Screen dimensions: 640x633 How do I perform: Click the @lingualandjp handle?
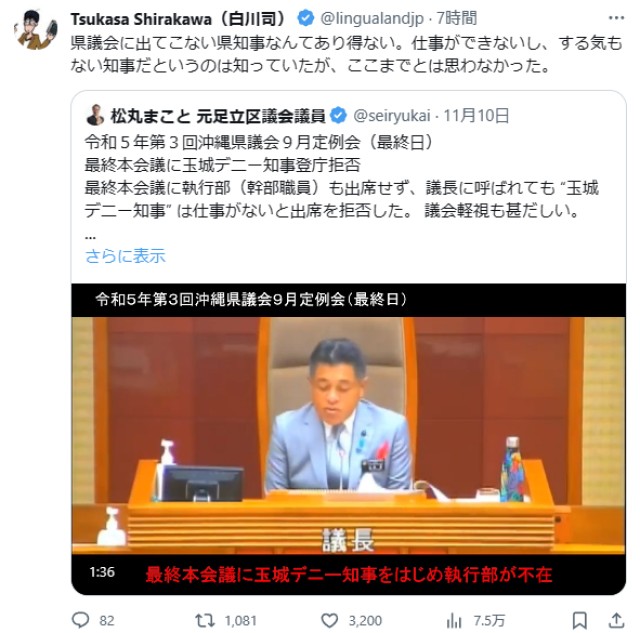(x=372, y=18)
